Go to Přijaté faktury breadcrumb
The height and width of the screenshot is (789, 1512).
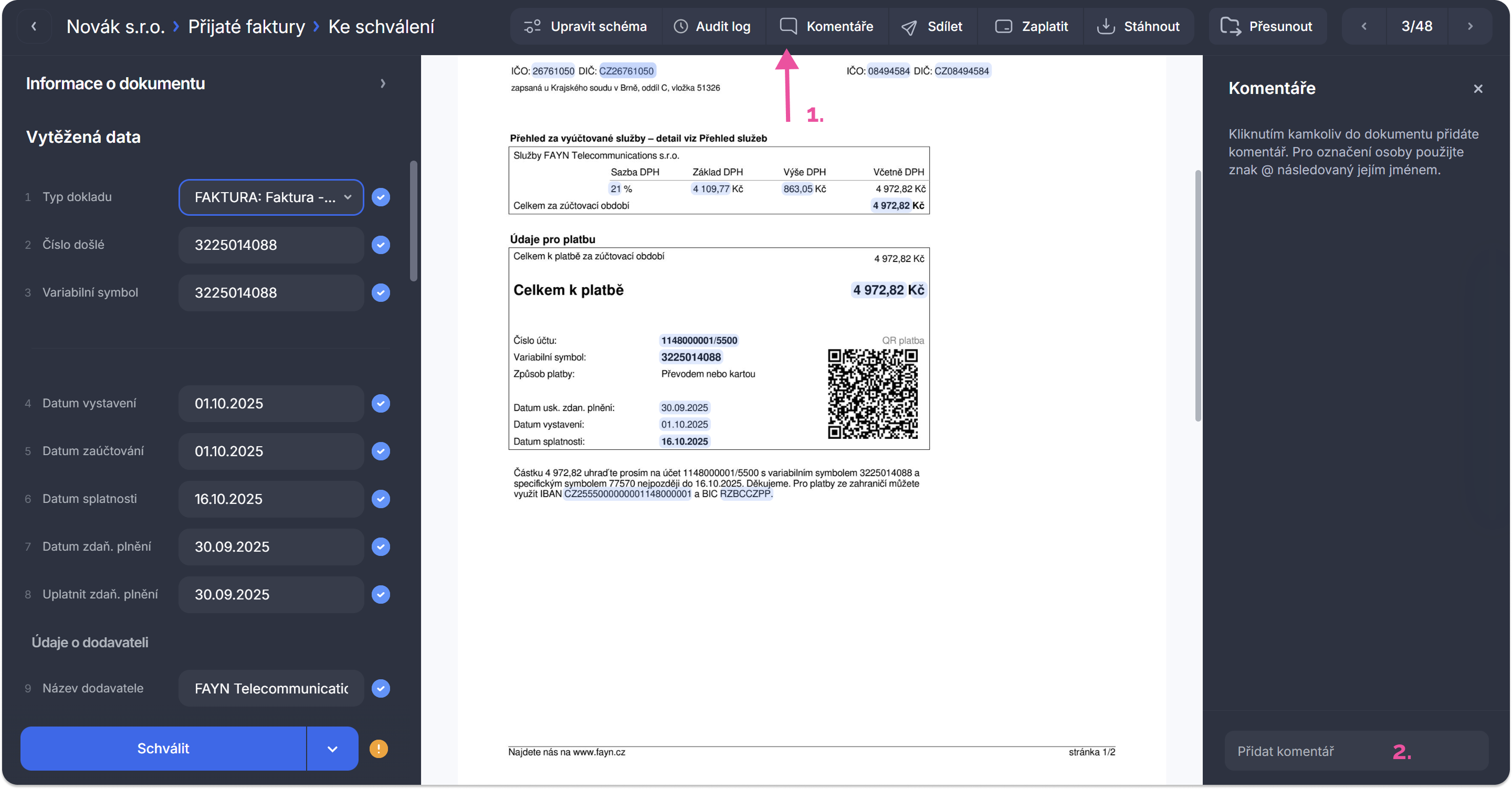[246, 26]
